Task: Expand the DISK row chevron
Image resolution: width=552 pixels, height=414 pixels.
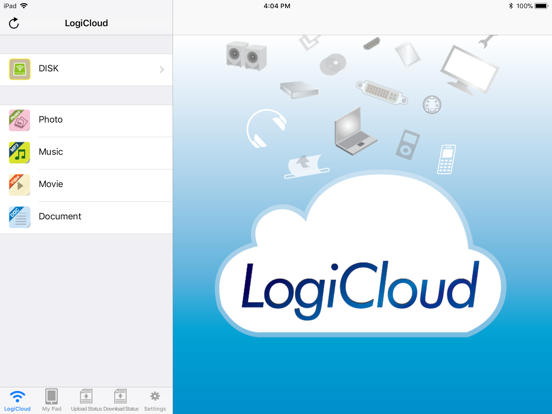Action: pos(162,69)
